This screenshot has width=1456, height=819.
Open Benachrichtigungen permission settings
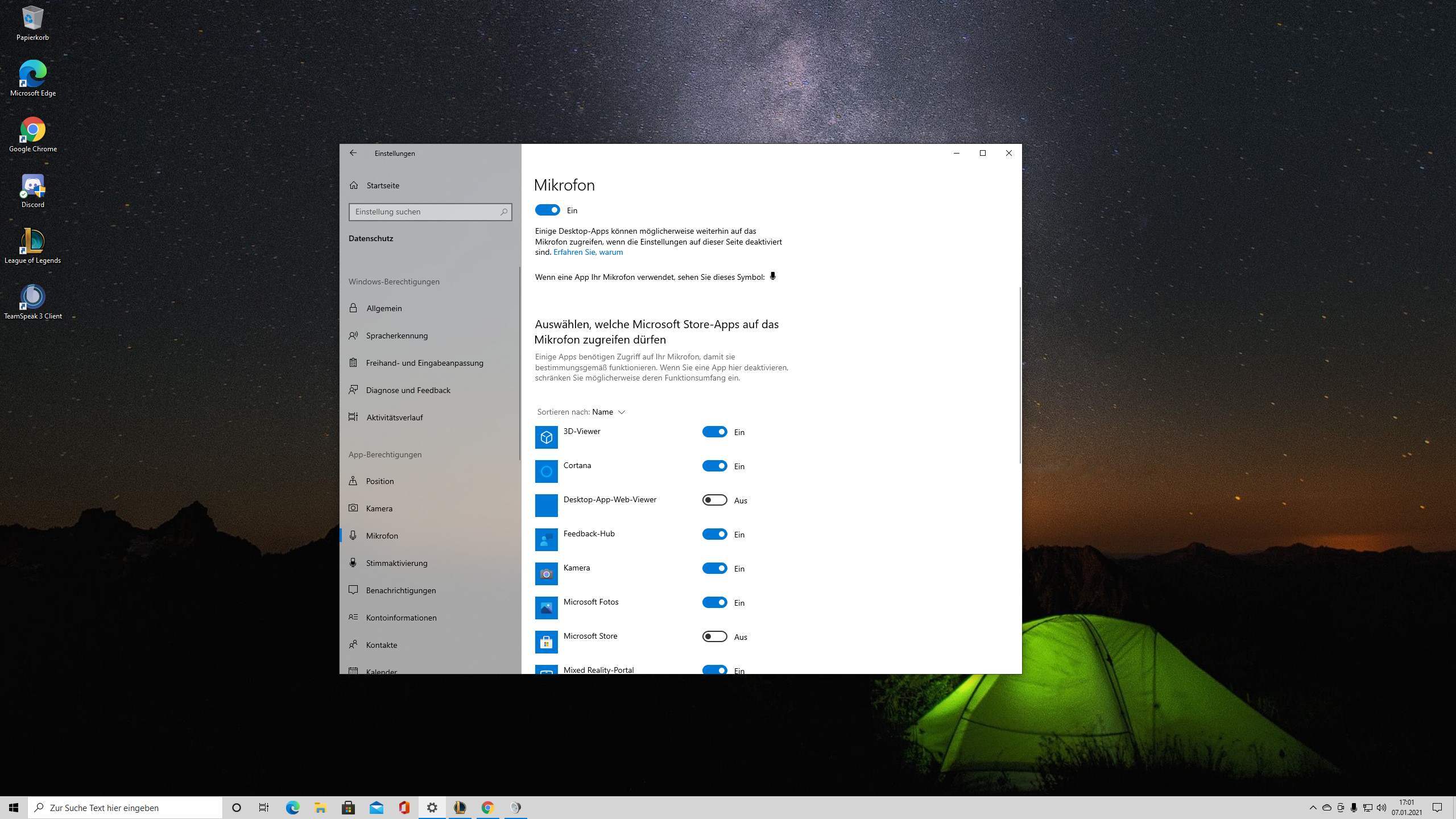pos(400,590)
